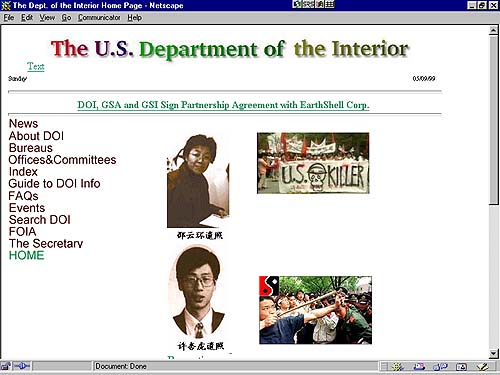Click the vertical scrollbar thumb
The height and width of the screenshot is (375, 500).
(x=494, y=120)
